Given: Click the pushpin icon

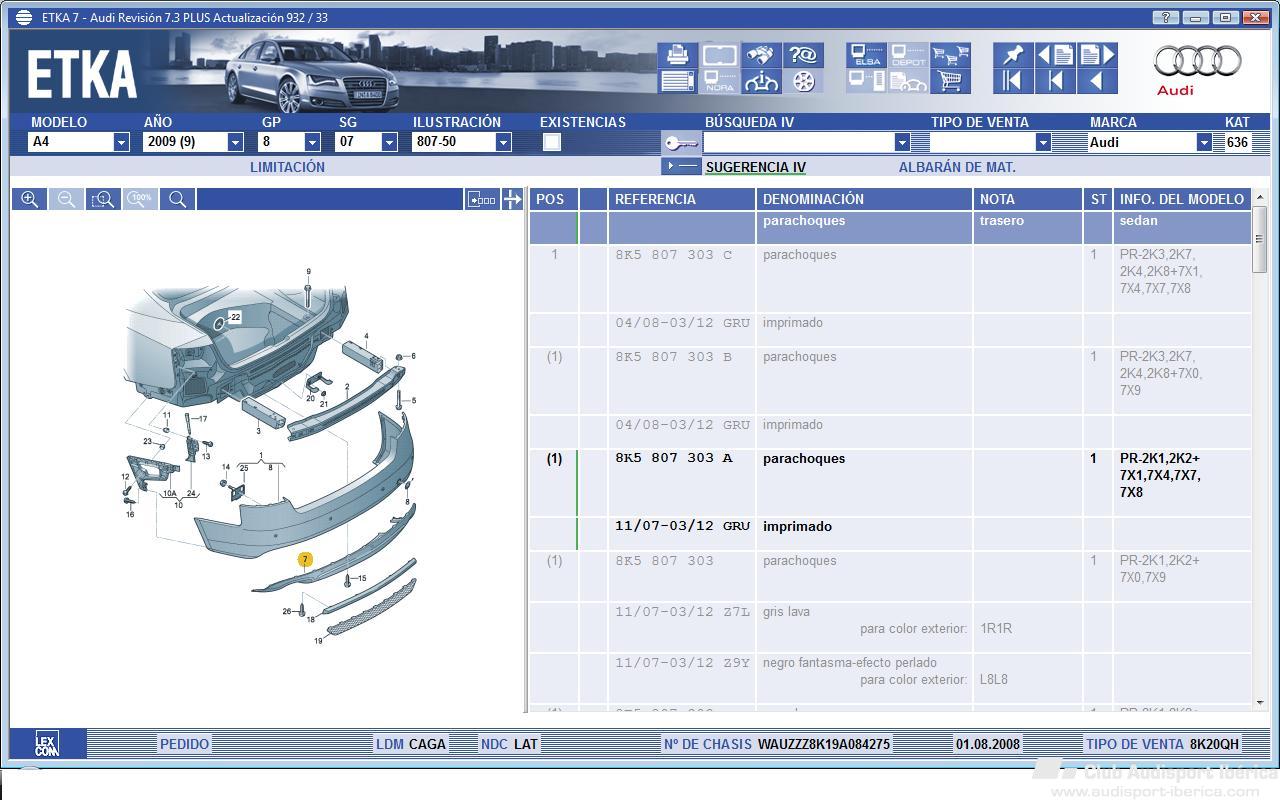Looking at the screenshot, I should 1013,55.
